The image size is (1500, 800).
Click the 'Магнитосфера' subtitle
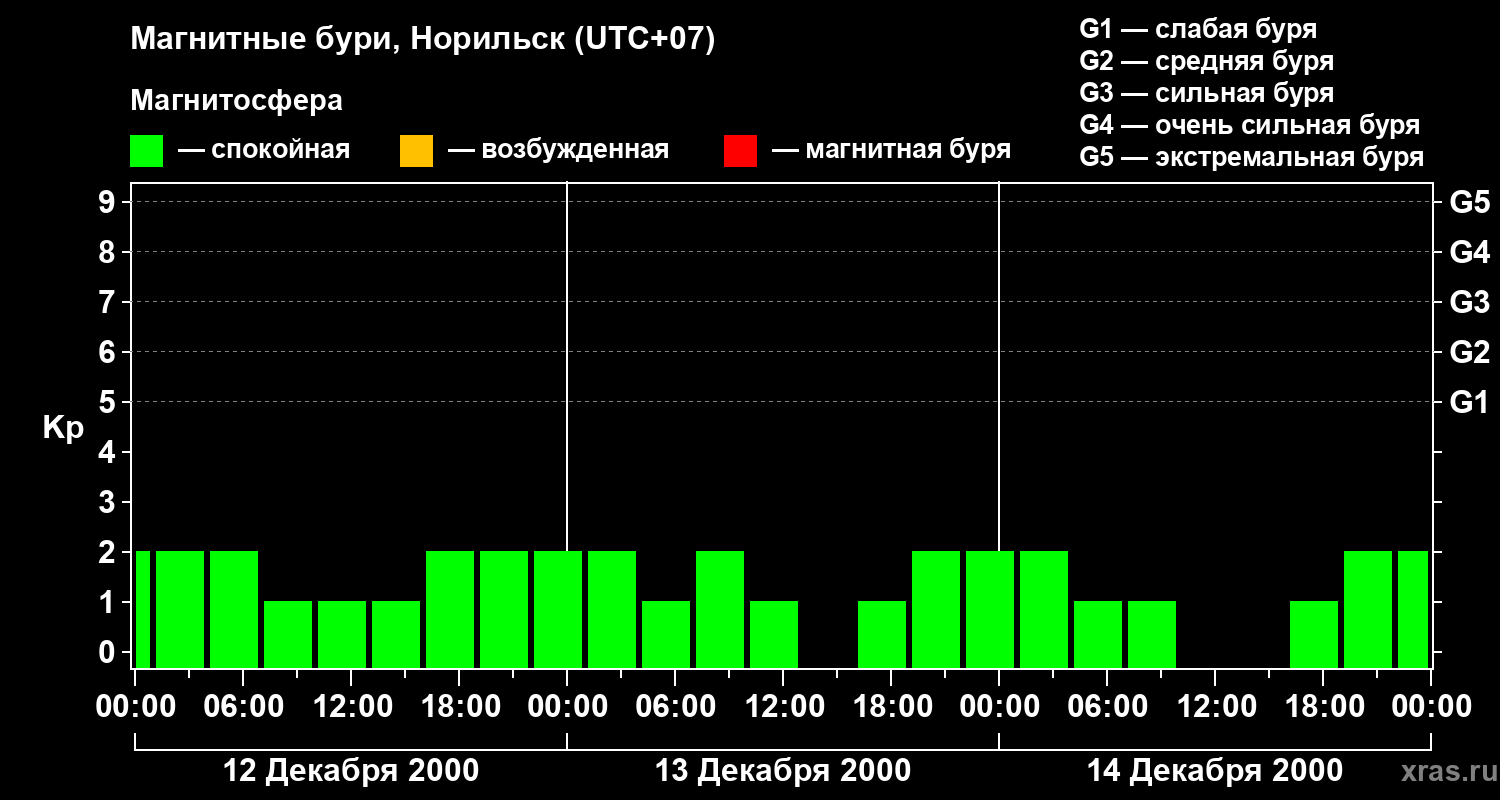[237, 101]
